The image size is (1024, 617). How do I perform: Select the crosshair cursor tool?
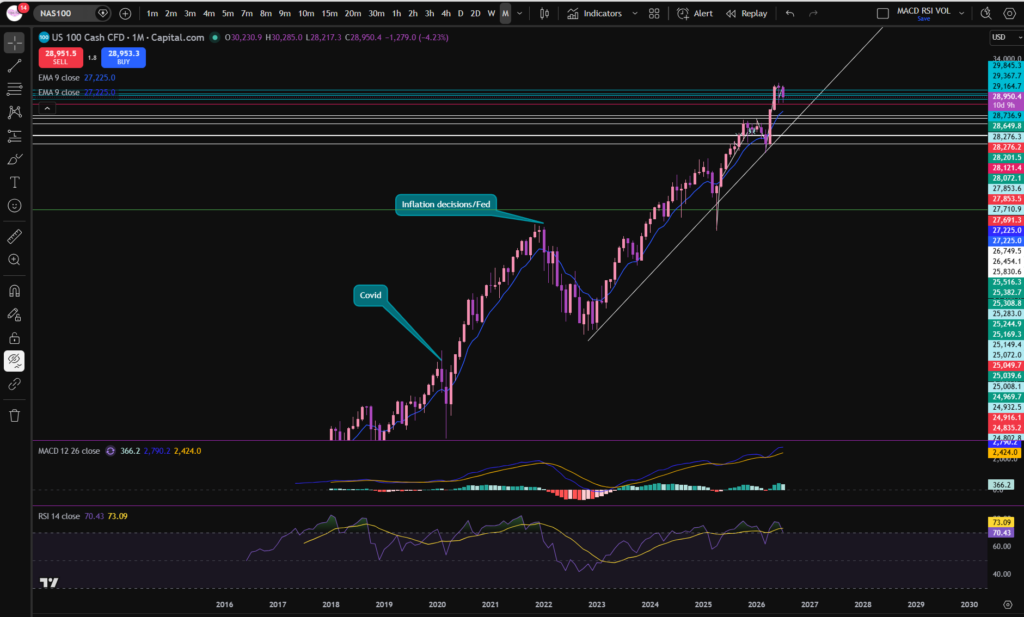click(x=14, y=42)
